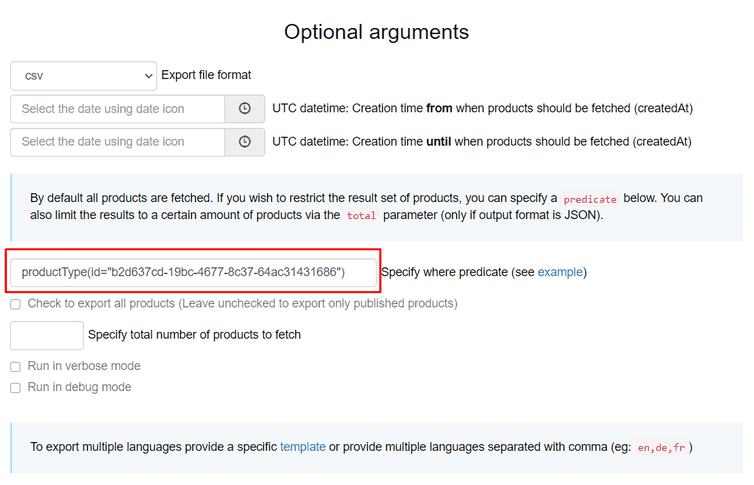Toggle the Run in debug mode checkbox
754x485 pixels.
coord(15,388)
